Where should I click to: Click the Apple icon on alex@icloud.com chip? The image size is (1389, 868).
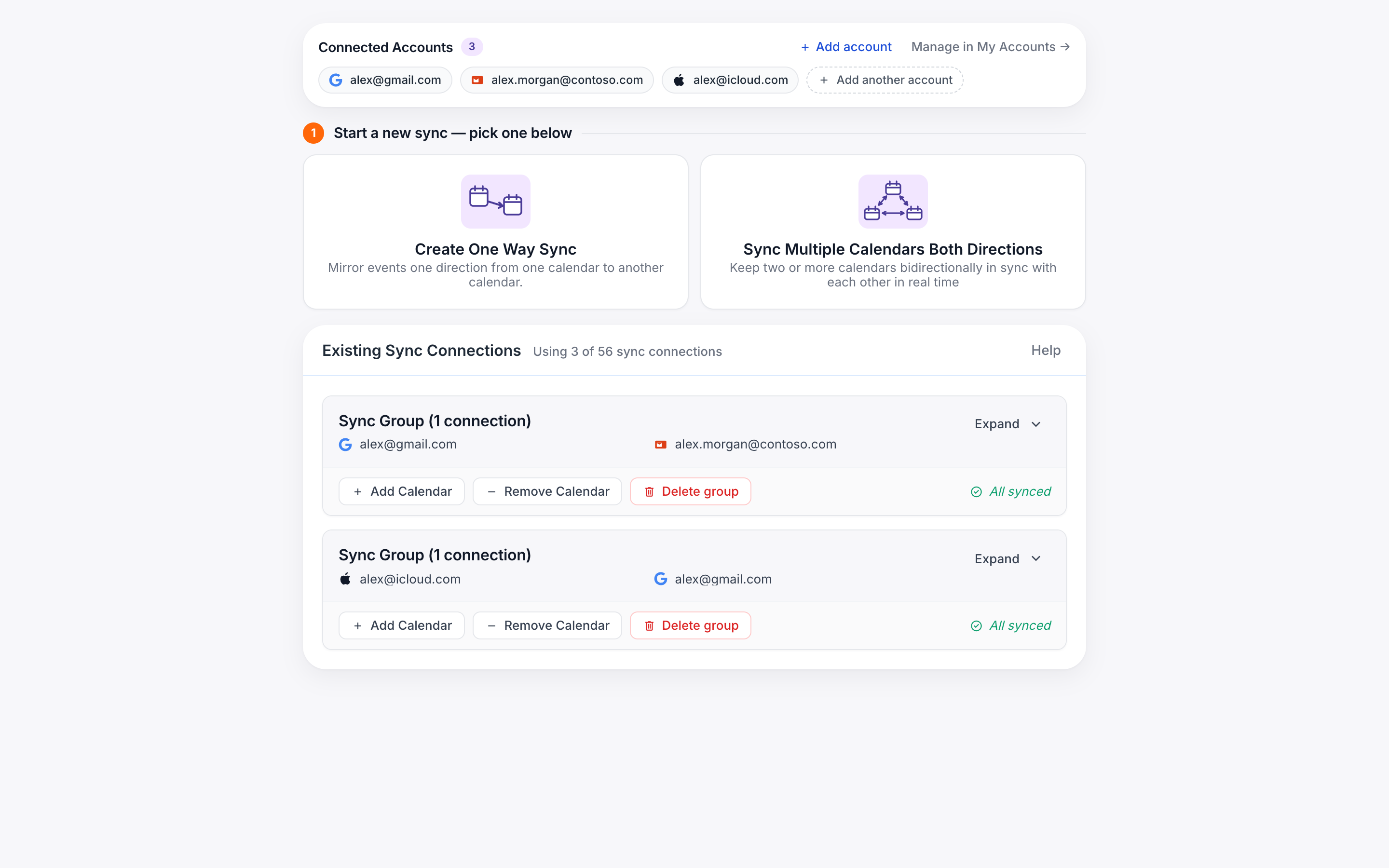coord(679,80)
